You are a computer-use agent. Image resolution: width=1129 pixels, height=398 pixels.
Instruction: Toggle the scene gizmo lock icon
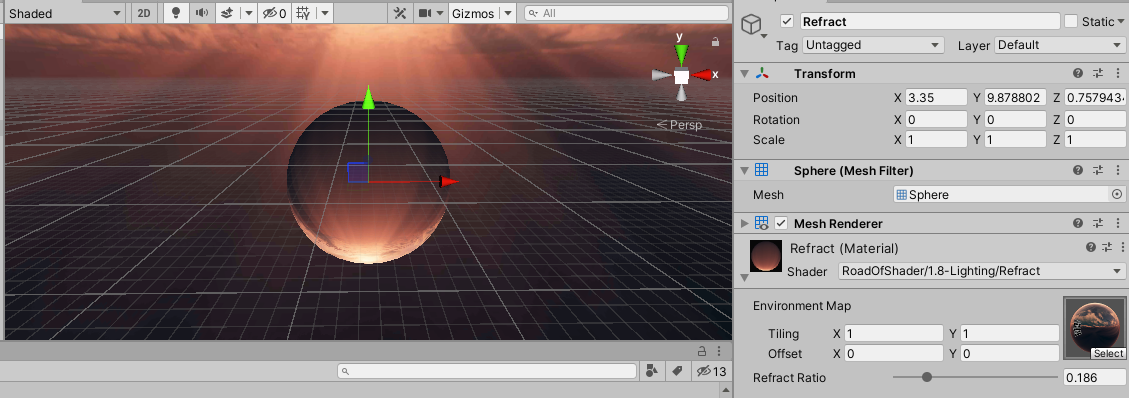(x=715, y=42)
